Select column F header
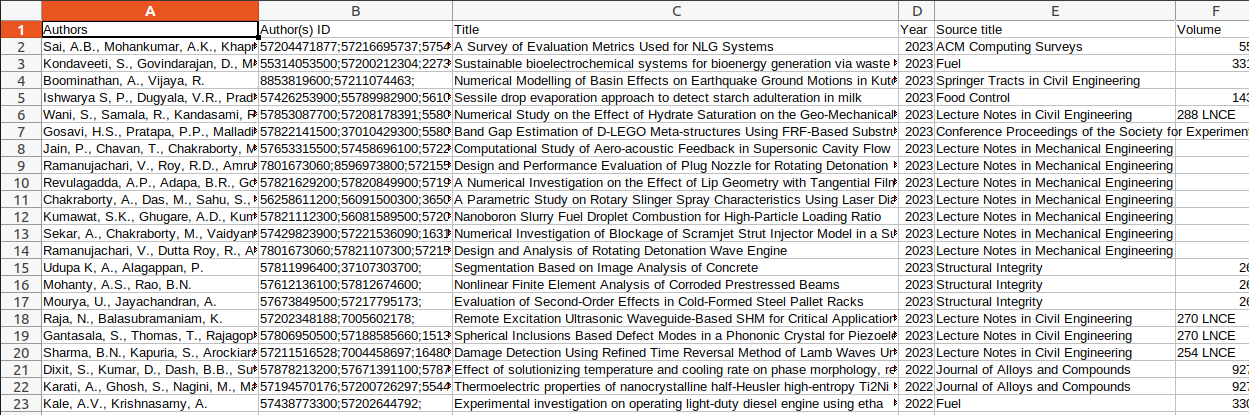 pos(1212,11)
